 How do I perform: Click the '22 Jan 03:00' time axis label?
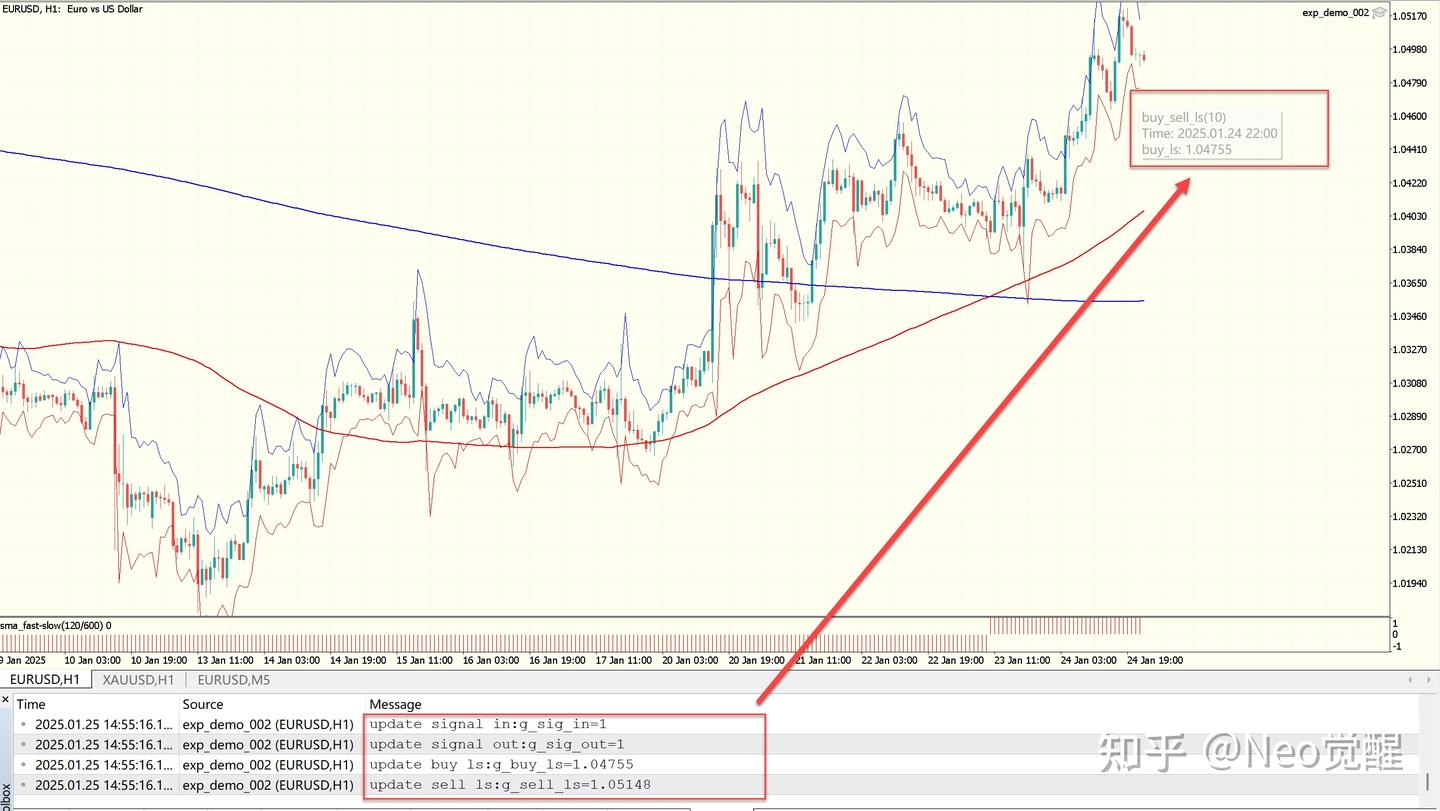(x=889, y=660)
